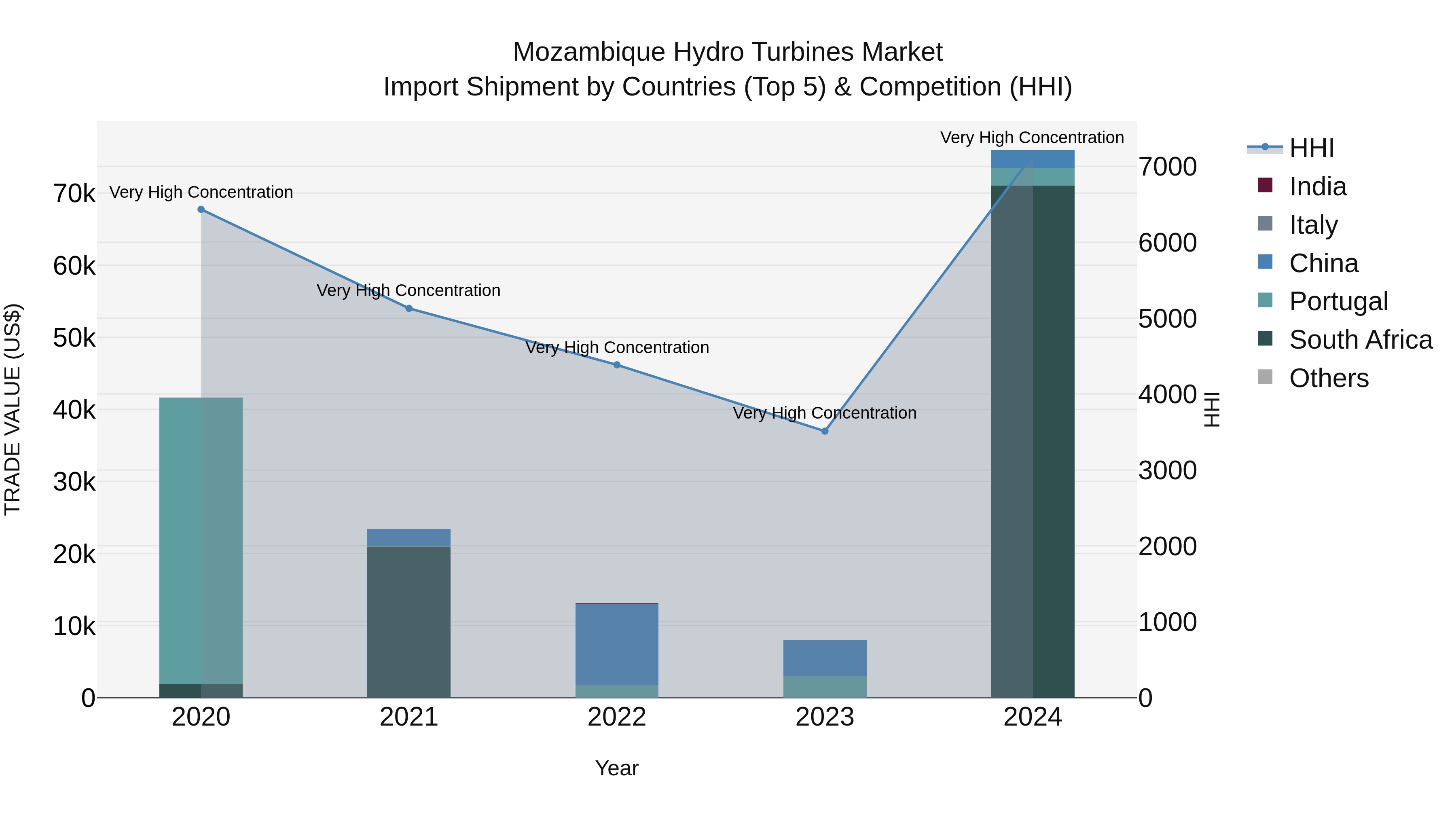Click the Very High Concentration annotation above 2021

[408, 290]
